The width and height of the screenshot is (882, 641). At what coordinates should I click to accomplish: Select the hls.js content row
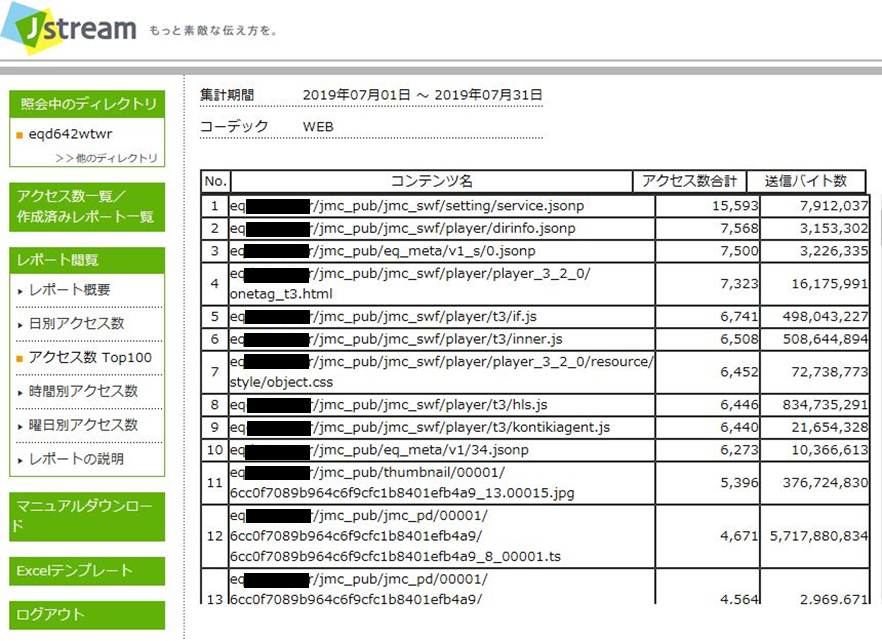(x=535, y=405)
